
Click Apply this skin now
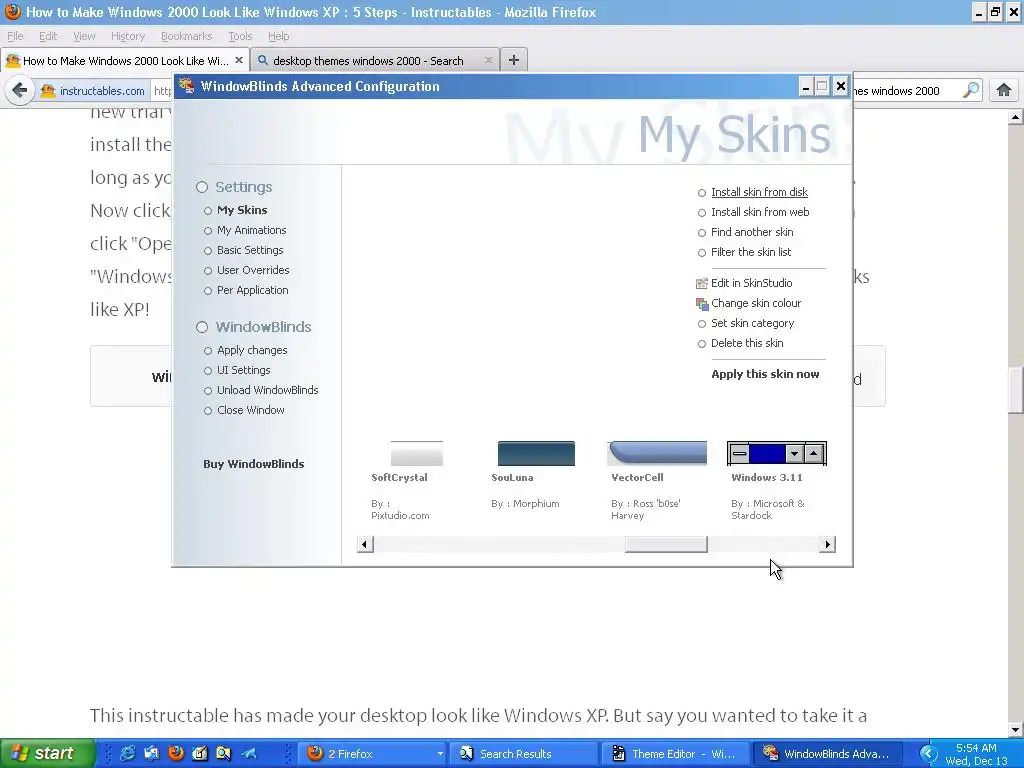coord(765,374)
